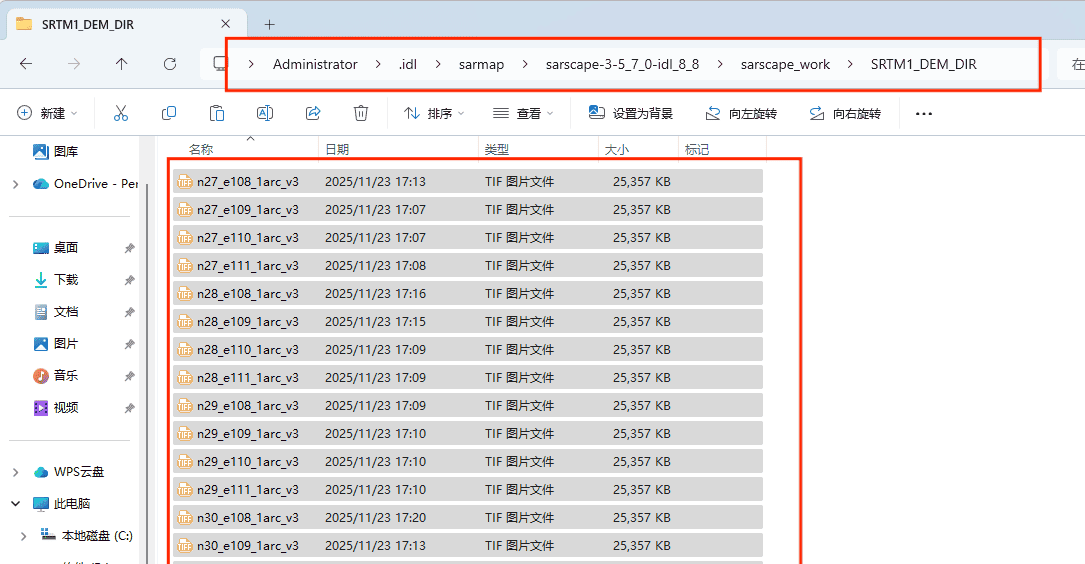Viewport: 1085px width, 564px height.
Task: Click TIF icon of n29_e111_1arc_v3
Action: pyautogui.click(x=185, y=489)
